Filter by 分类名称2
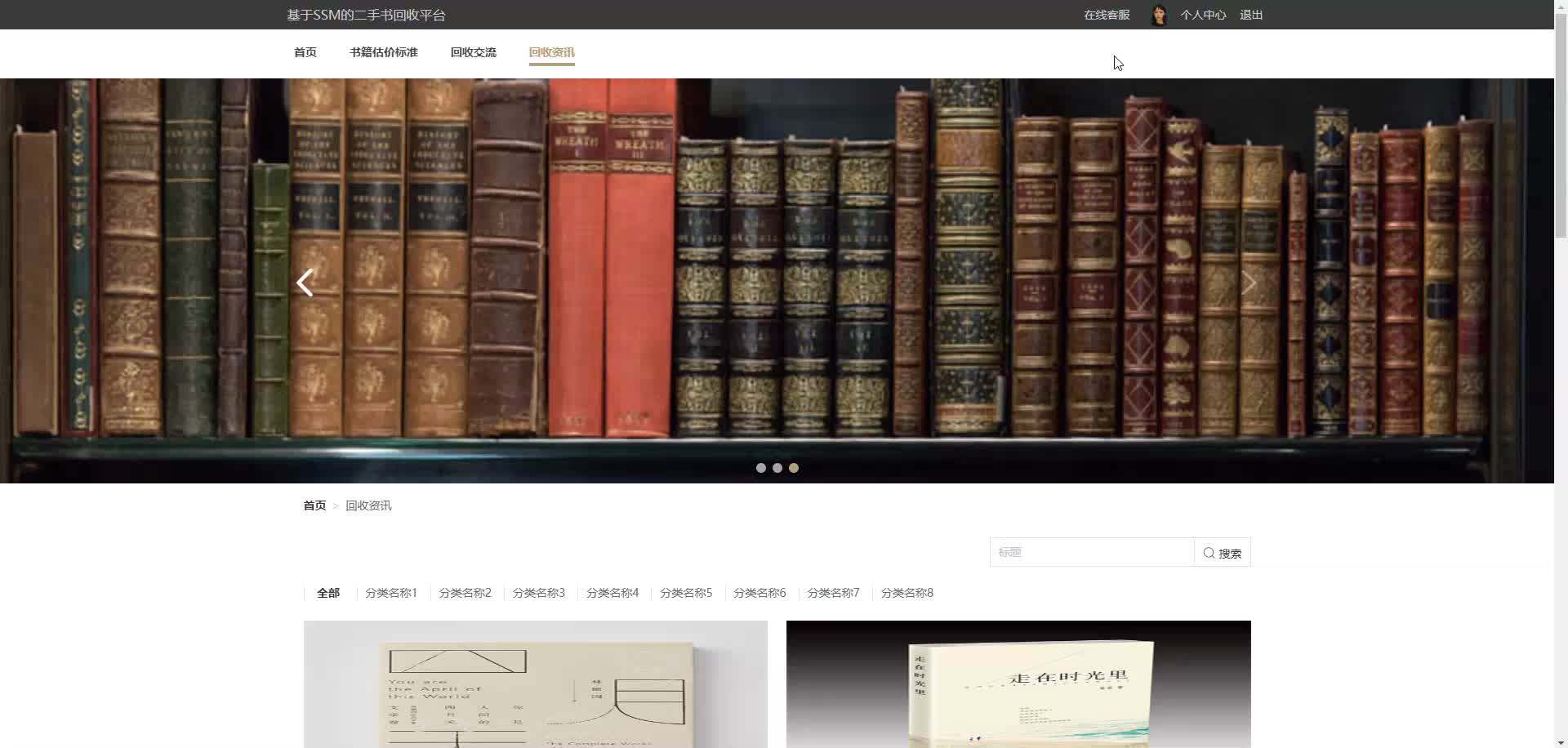Viewport: 1568px width, 748px height. pos(465,593)
